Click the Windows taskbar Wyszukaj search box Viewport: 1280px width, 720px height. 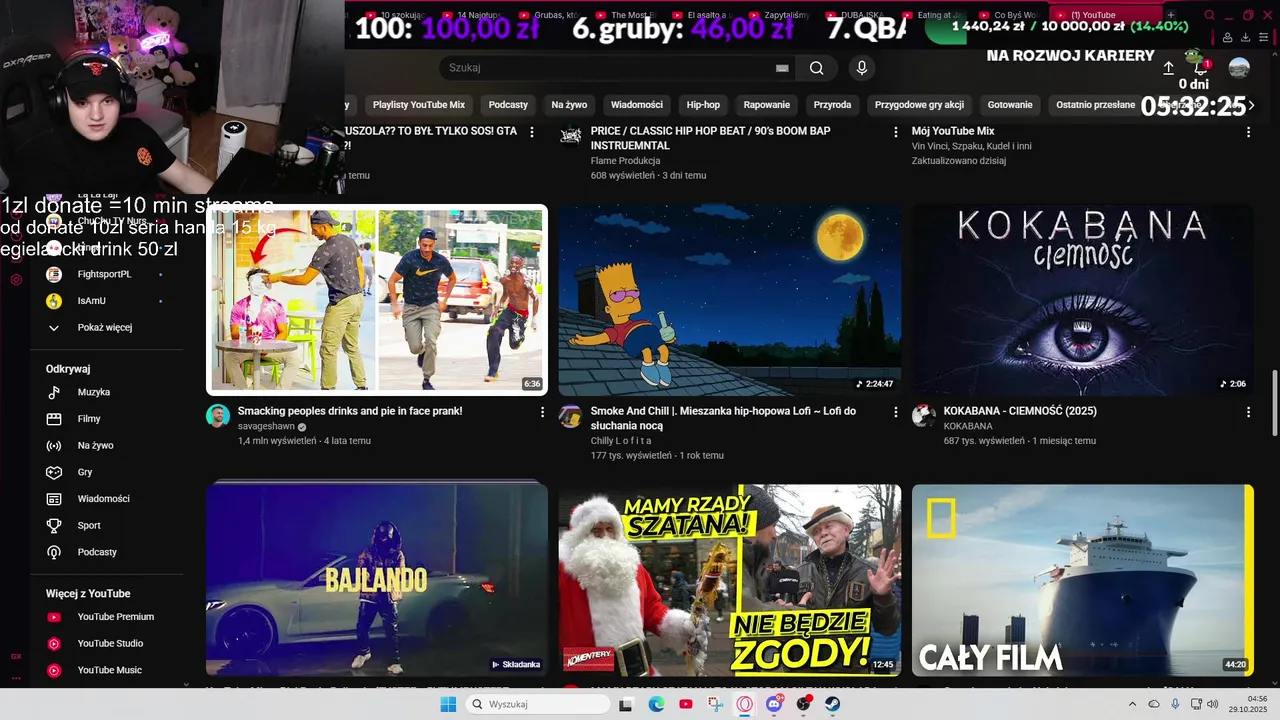coord(539,704)
